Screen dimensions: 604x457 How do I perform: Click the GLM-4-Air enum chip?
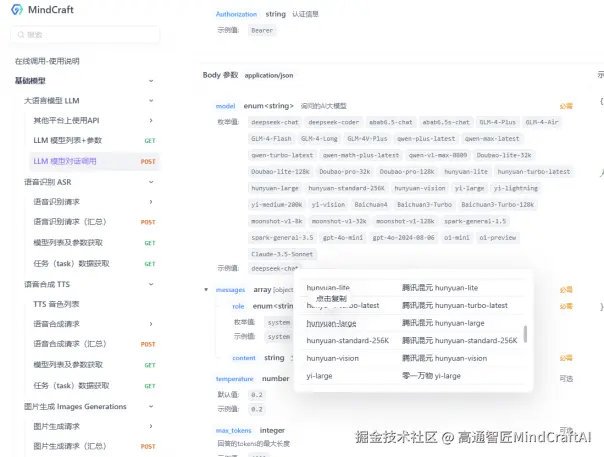[x=542, y=122]
